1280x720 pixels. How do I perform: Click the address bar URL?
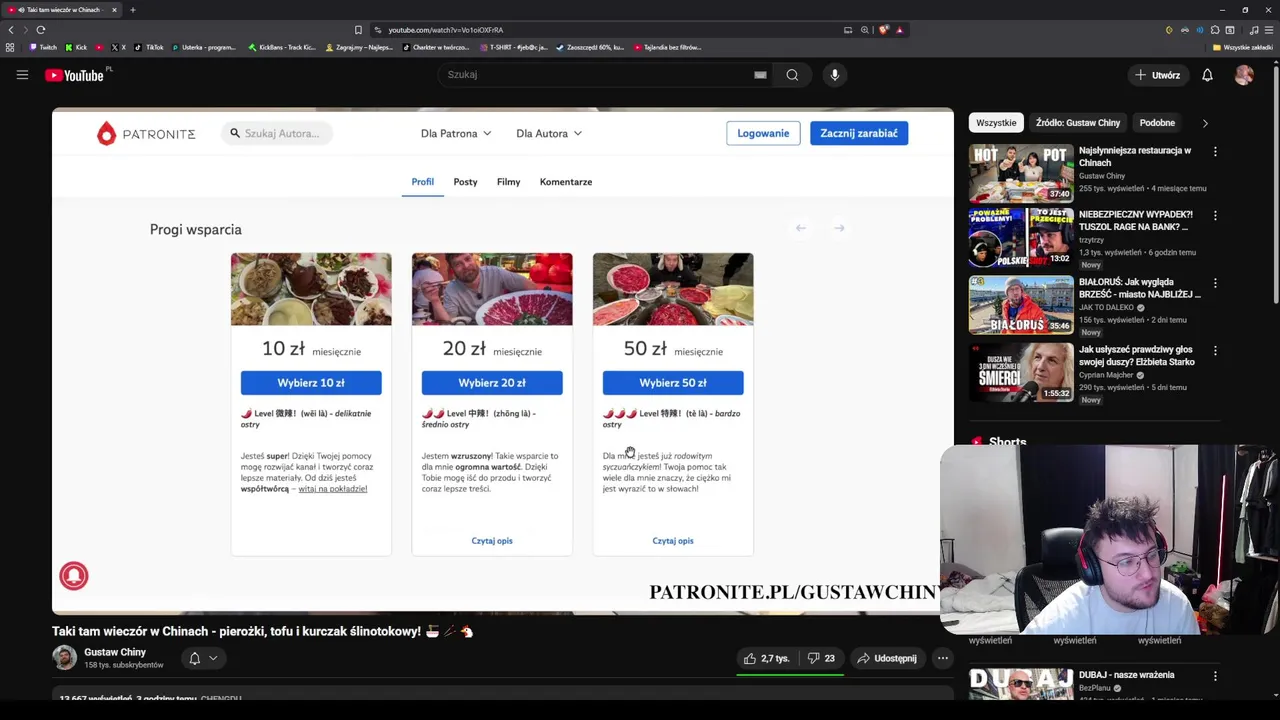tap(445, 30)
